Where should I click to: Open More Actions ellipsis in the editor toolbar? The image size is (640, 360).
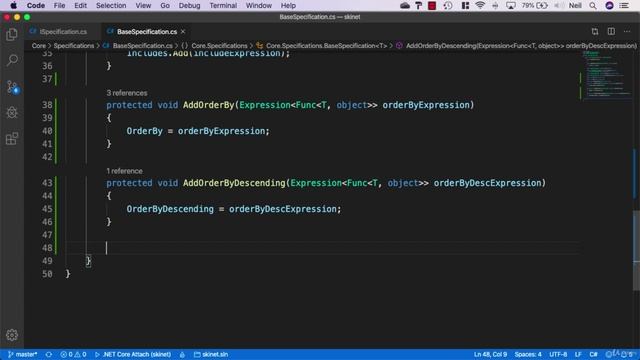(627, 31)
